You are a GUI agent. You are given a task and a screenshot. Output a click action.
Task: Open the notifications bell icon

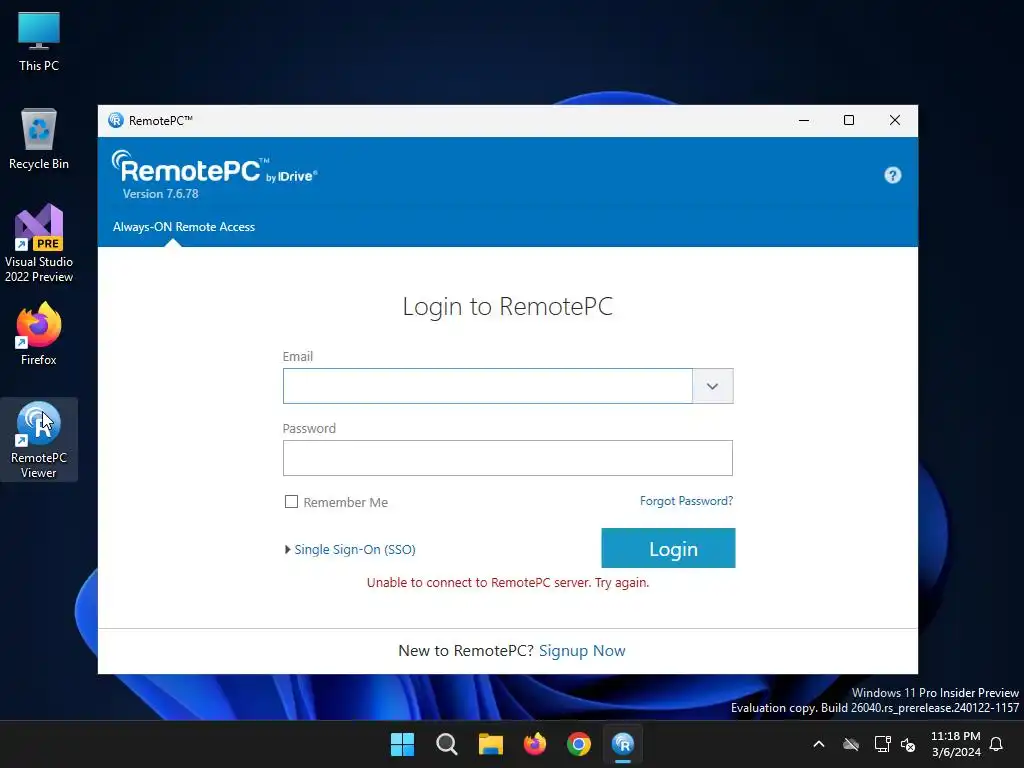click(x=996, y=744)
